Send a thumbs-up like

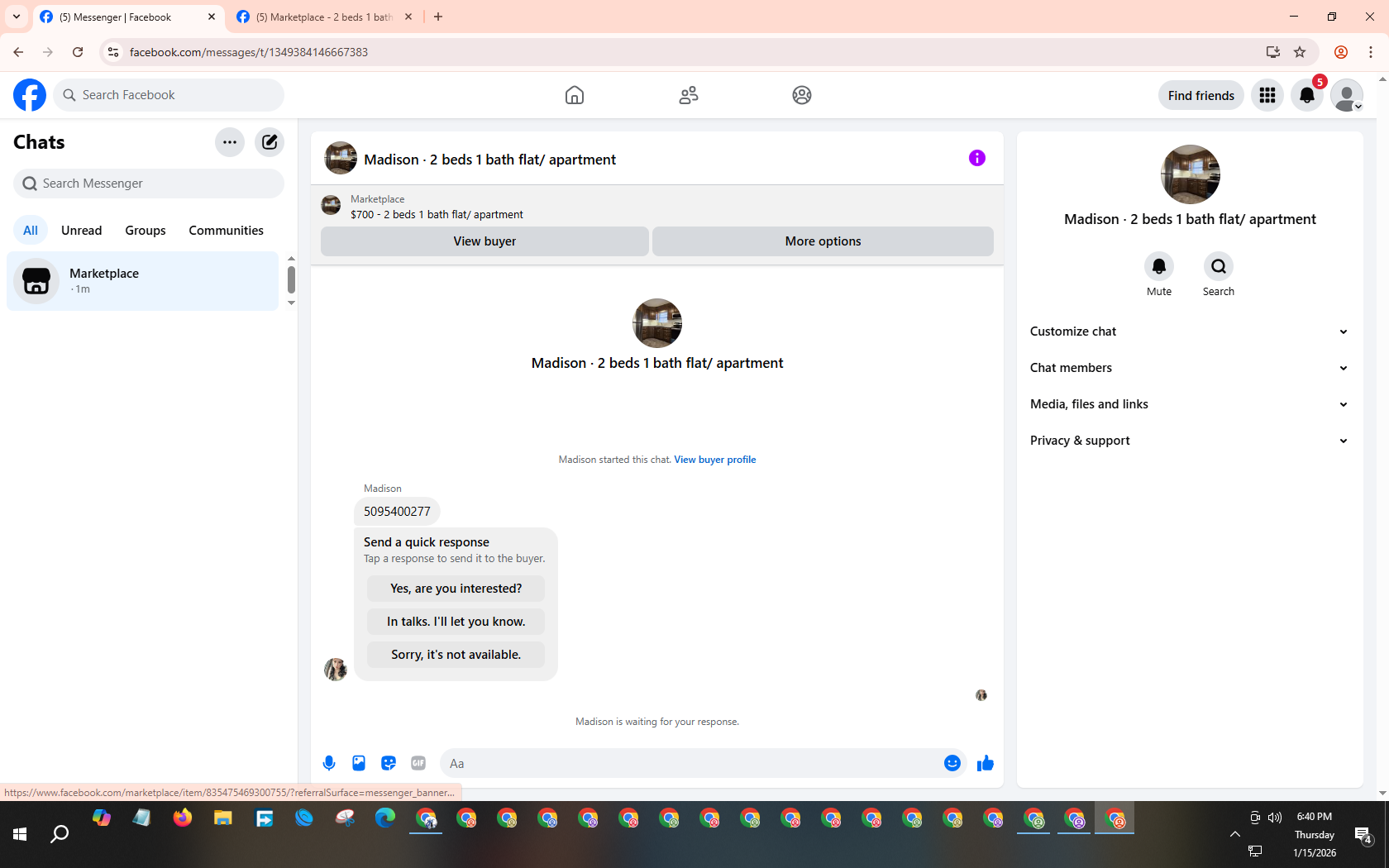(986, 763)
